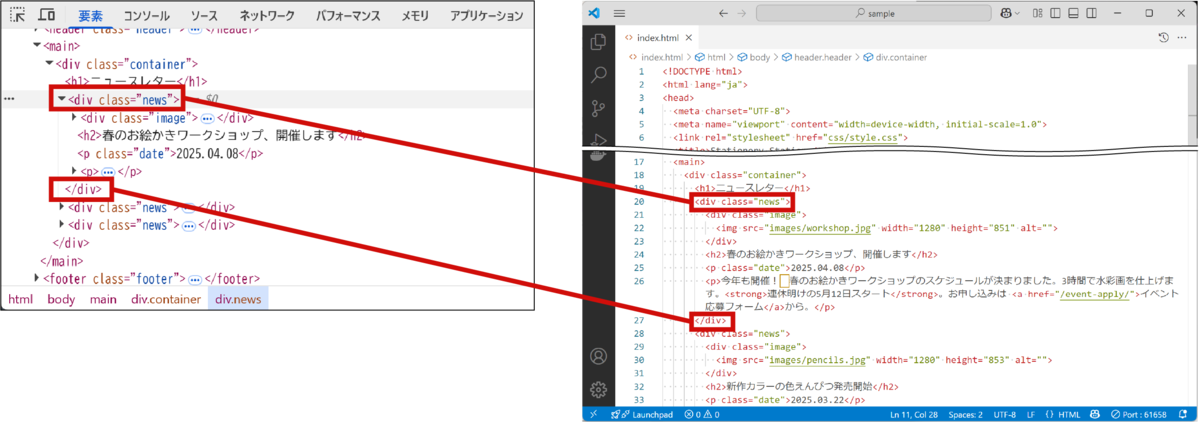1200x422 pixels.
Task: Open errors and warnings count in status bar
Action: tap(701, 414)
